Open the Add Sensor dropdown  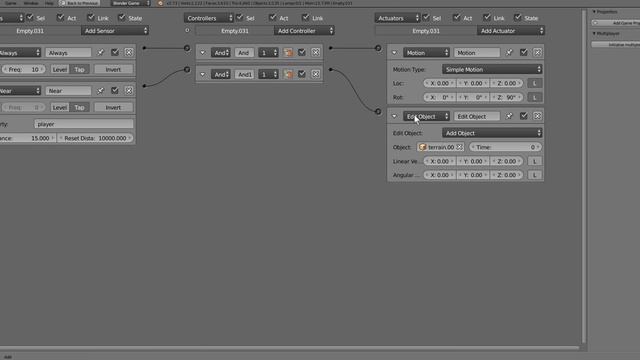tap(115, 31)
